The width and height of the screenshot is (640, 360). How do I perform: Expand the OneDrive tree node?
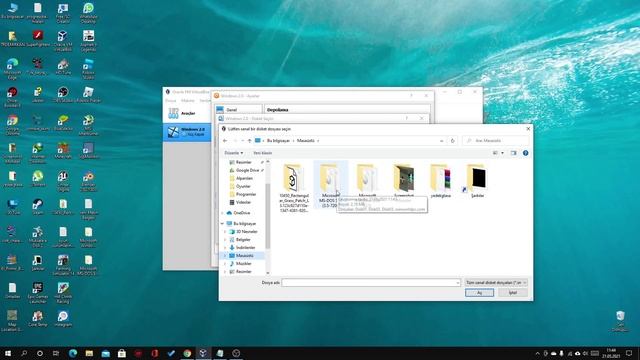click(x=222, y=213)
